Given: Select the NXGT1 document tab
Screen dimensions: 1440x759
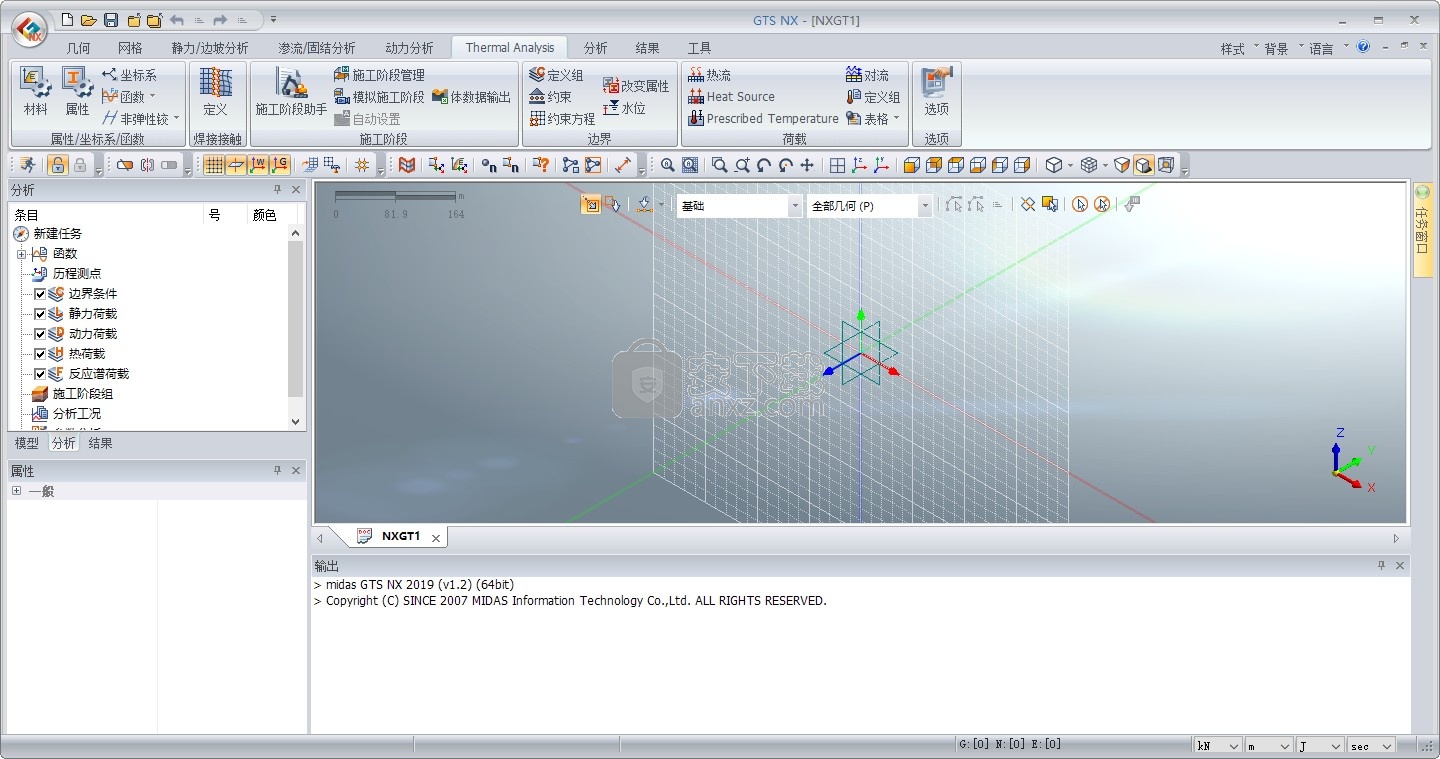Looking at the screenshot, I should [400, 537].
